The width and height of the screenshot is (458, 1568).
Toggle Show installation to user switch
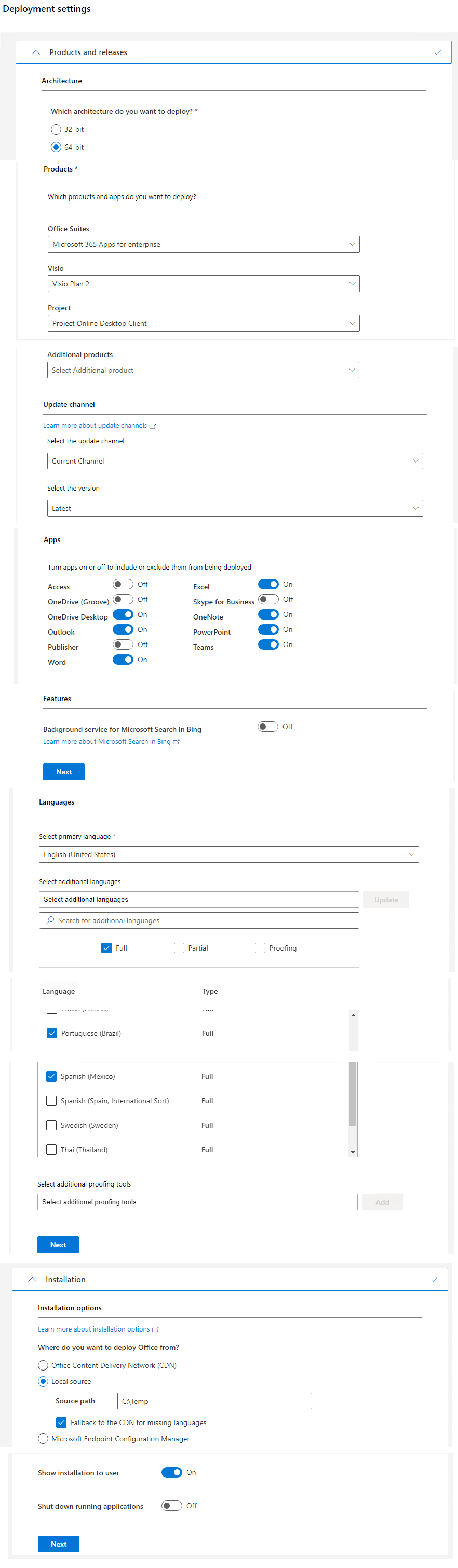(171, 1472)
